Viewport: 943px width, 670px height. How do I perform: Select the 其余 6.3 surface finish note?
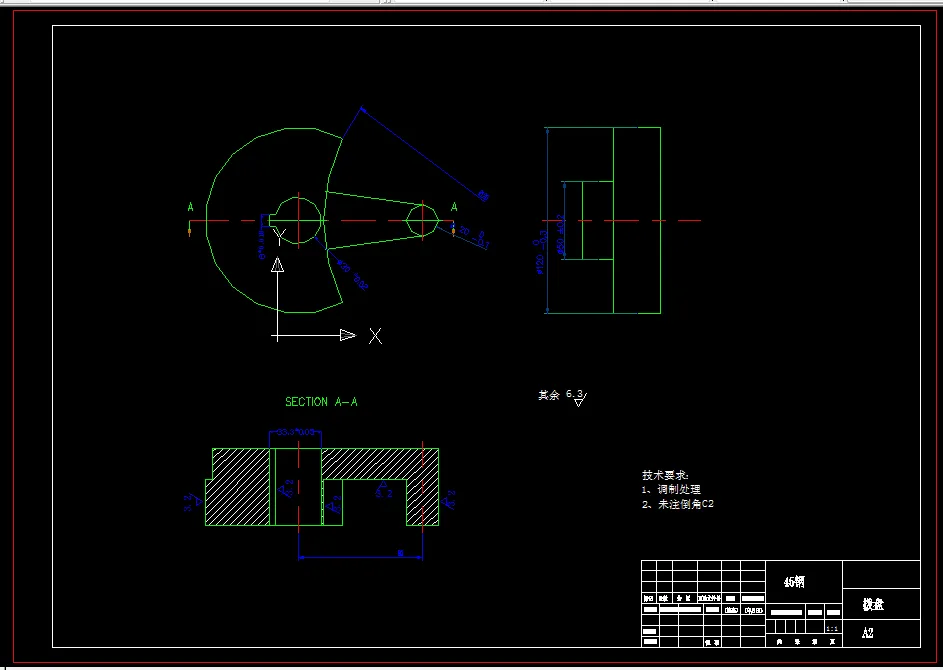[x=562, y=397]
